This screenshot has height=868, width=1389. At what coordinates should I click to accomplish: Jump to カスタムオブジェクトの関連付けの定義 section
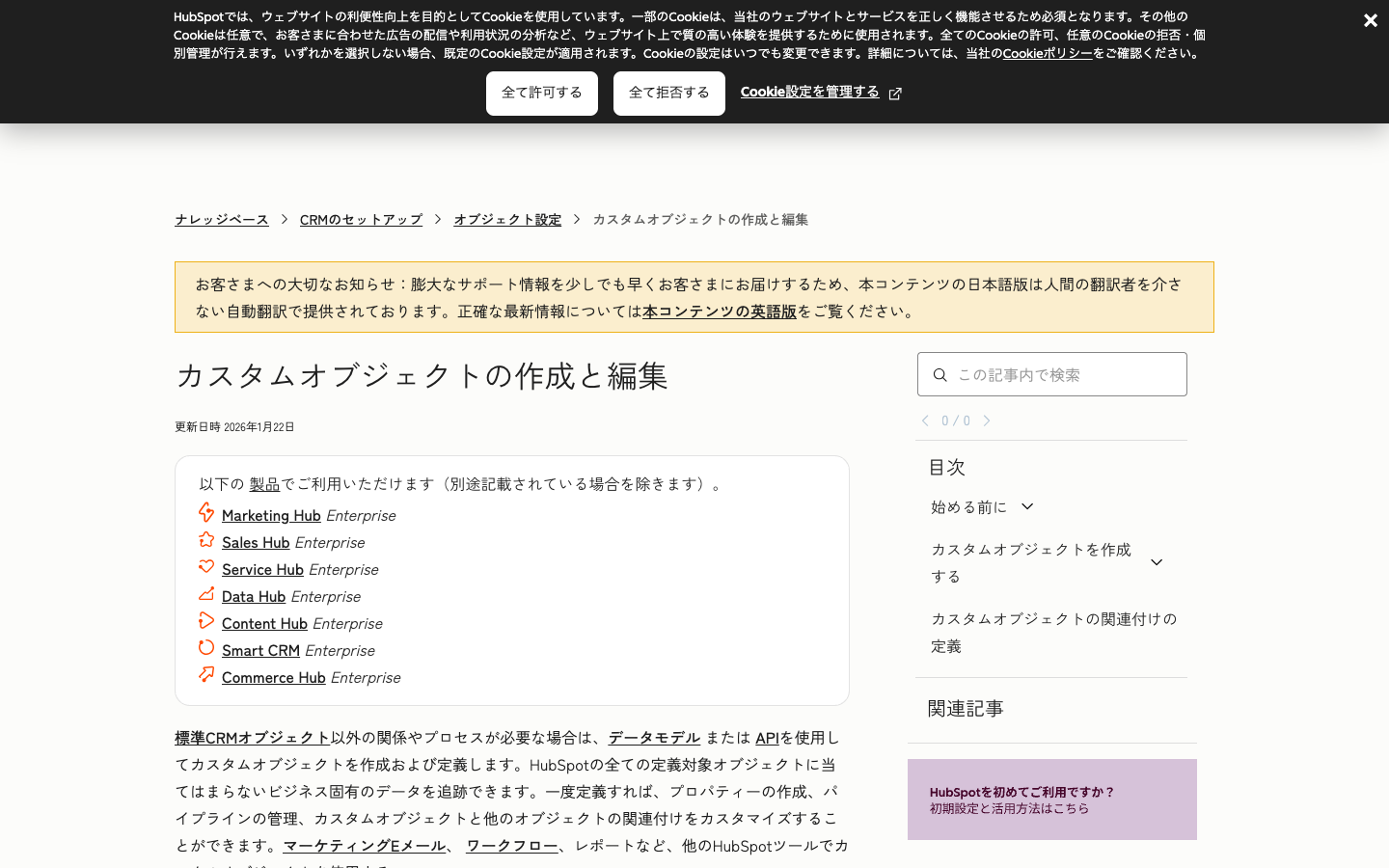click(x=1053, y=632)
